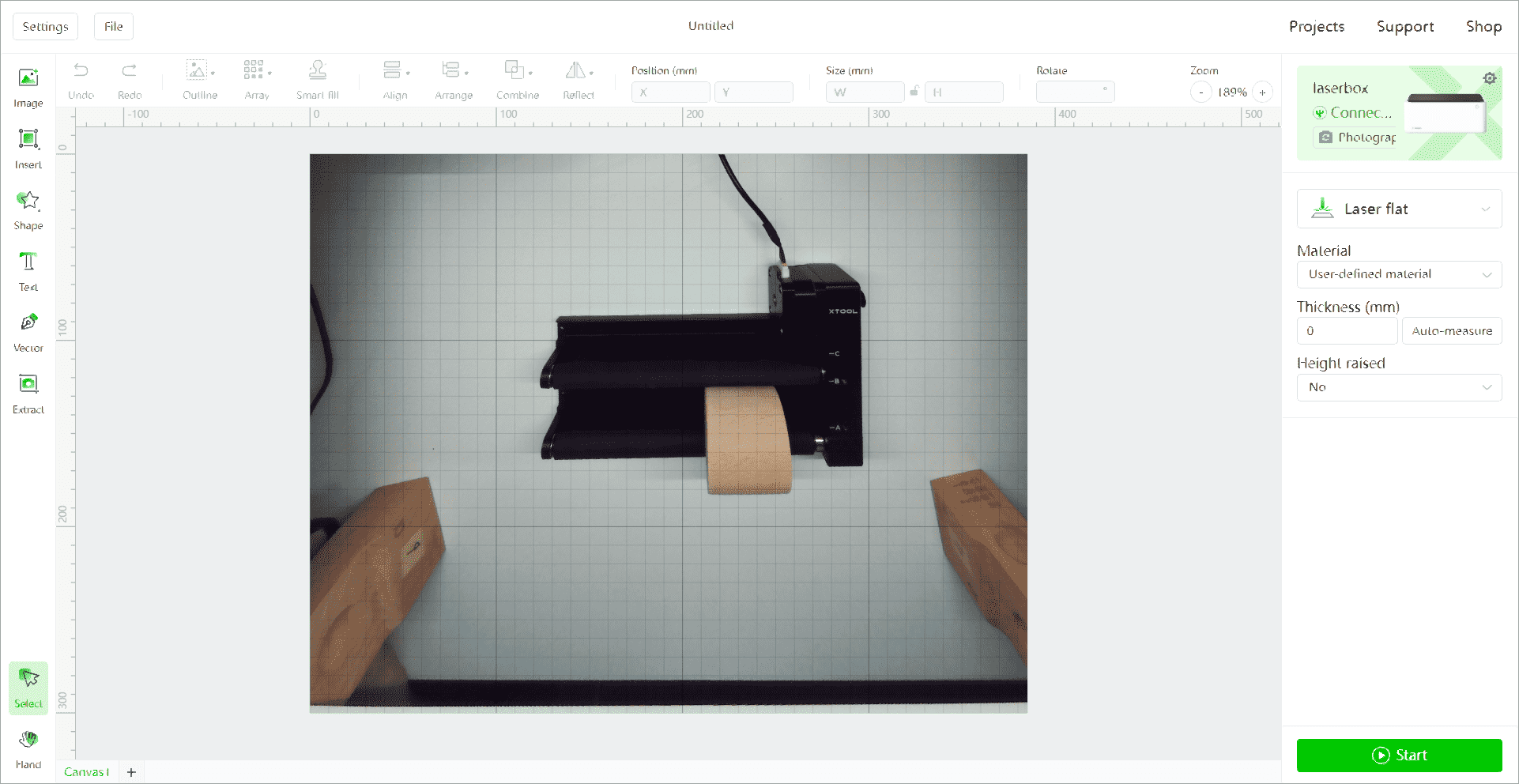
Task: Open the Extract tool
Action: [28, 394]
